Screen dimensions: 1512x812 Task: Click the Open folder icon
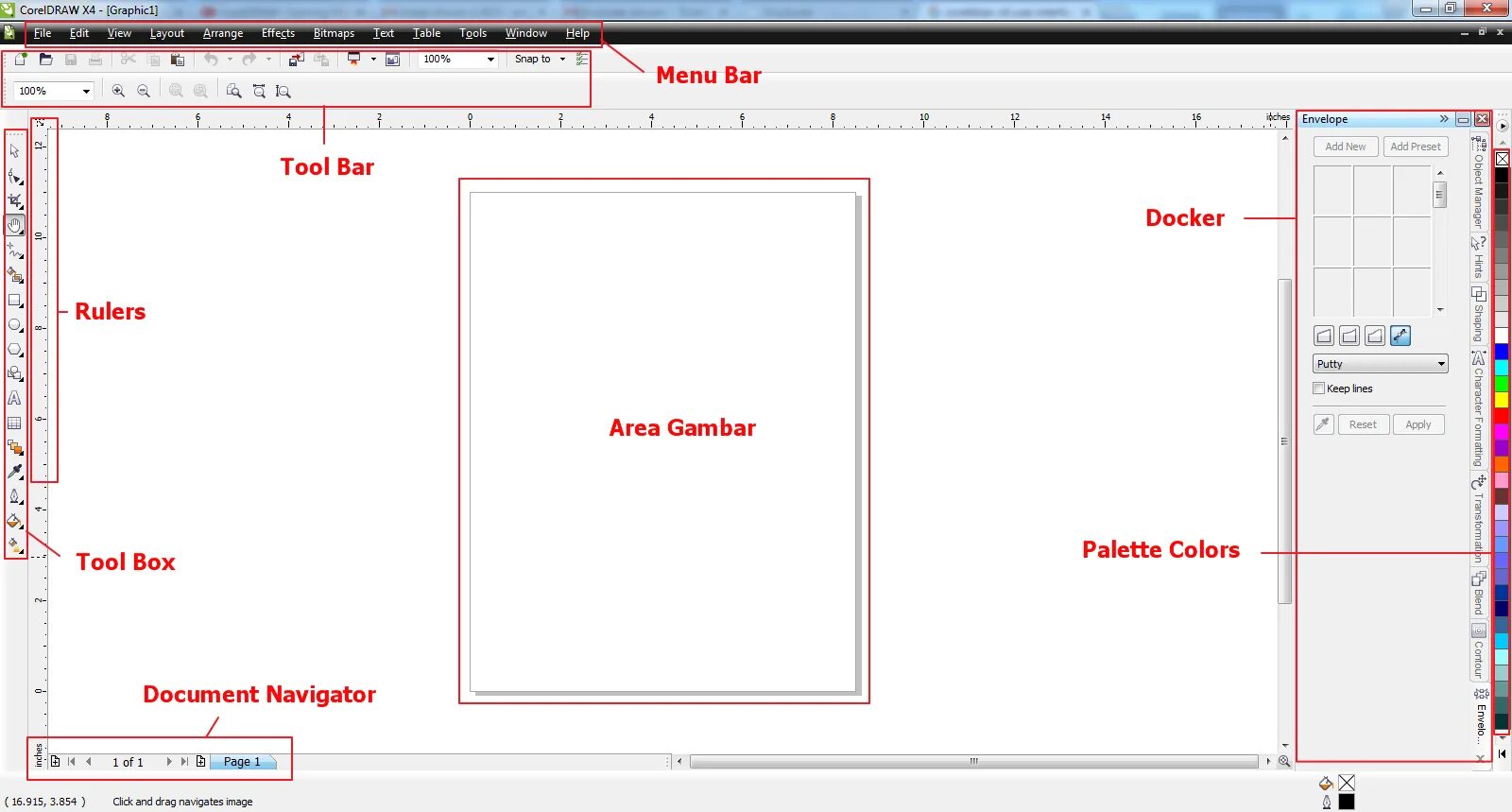click(45, 60)
